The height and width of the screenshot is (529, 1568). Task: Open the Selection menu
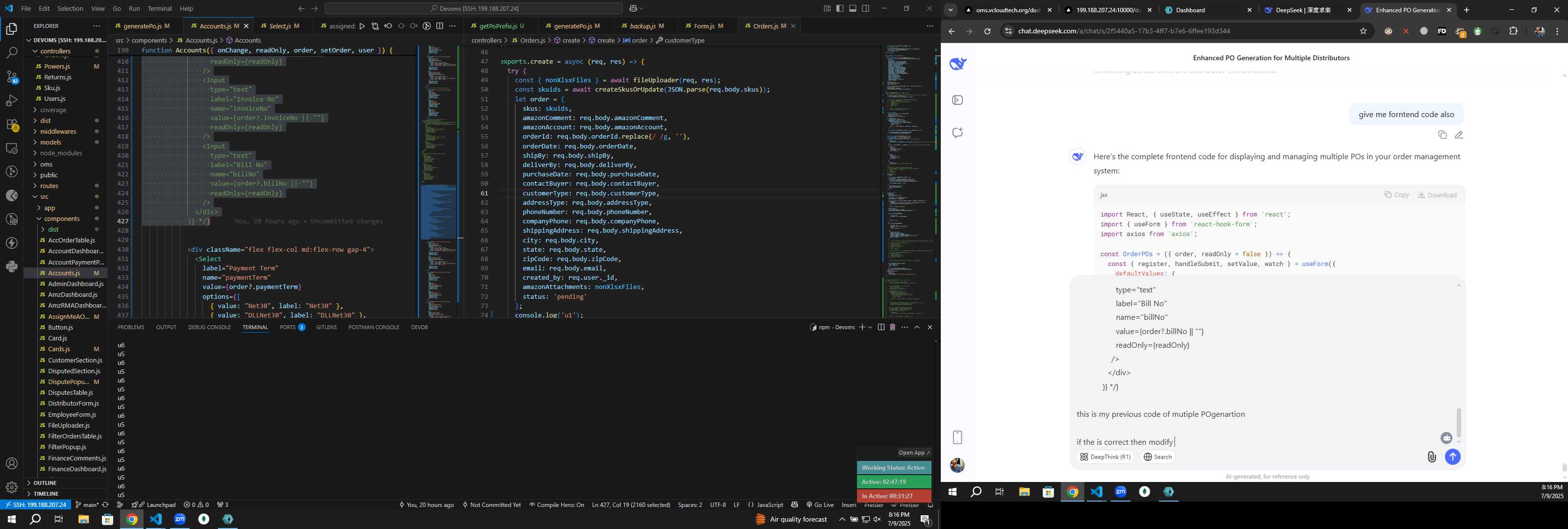coord(70,8)
